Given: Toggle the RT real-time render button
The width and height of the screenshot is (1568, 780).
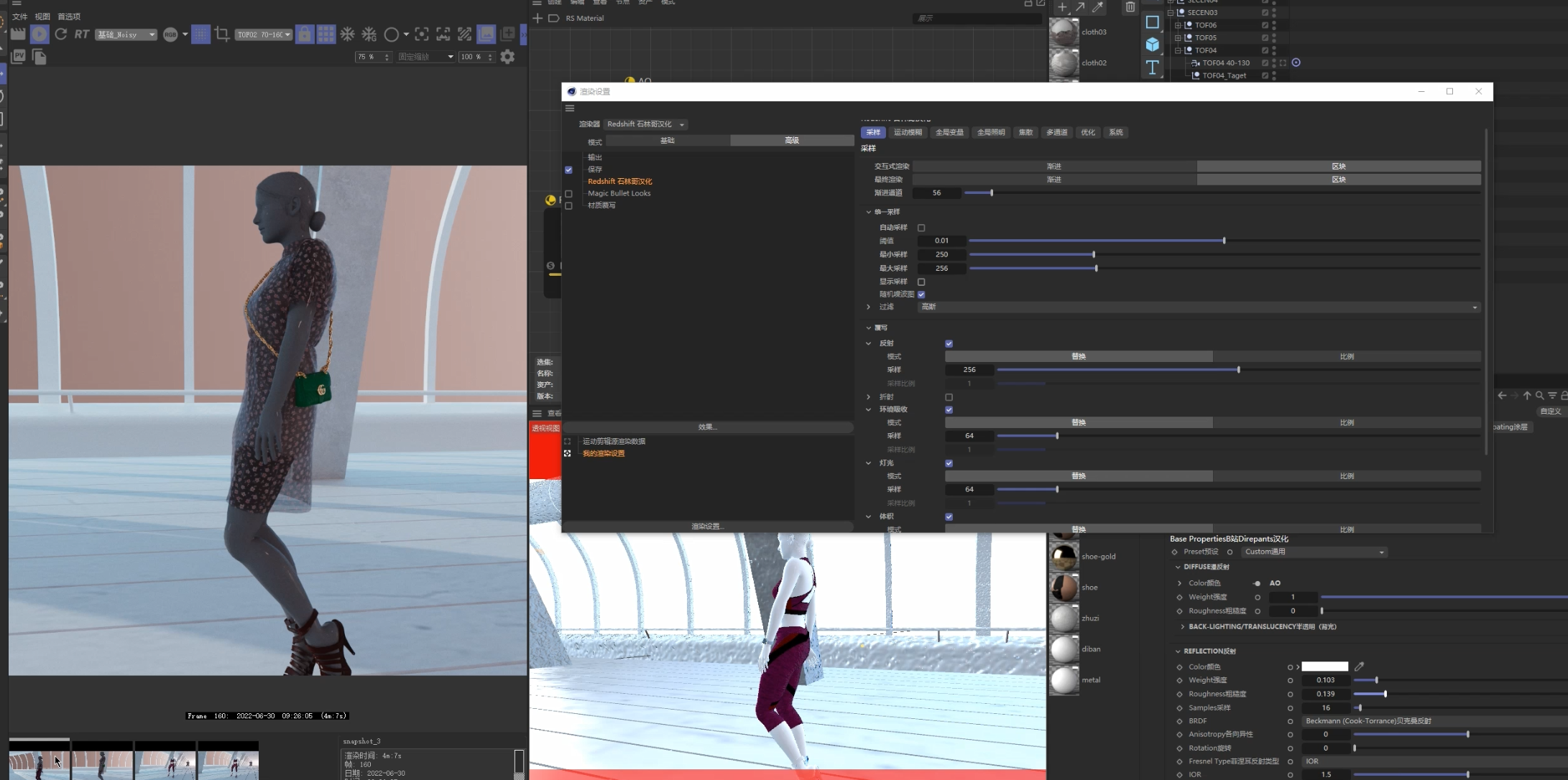Looking at the screenshot, I should click(82, 34).
